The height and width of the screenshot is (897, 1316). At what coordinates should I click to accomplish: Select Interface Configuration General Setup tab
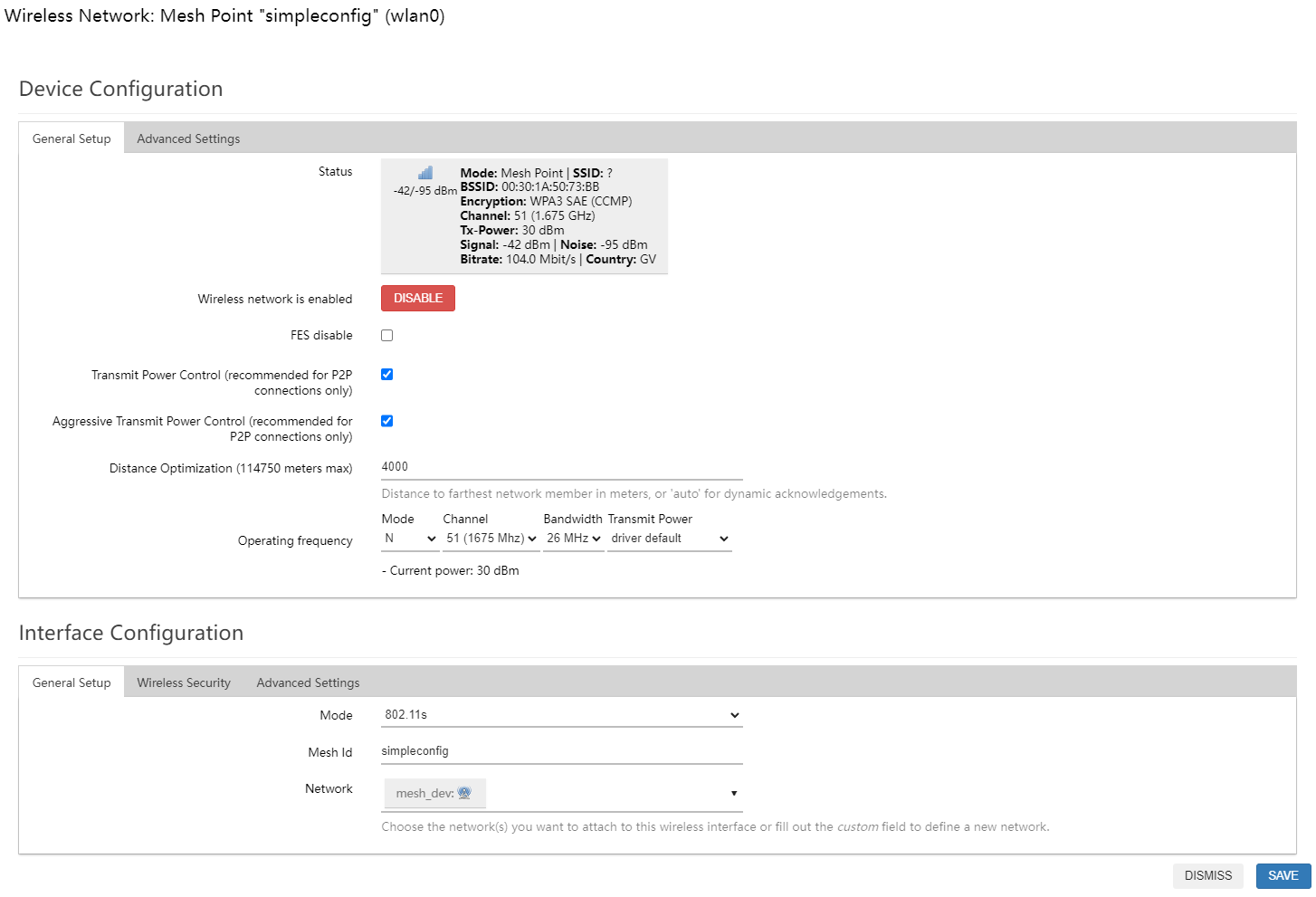72,682
